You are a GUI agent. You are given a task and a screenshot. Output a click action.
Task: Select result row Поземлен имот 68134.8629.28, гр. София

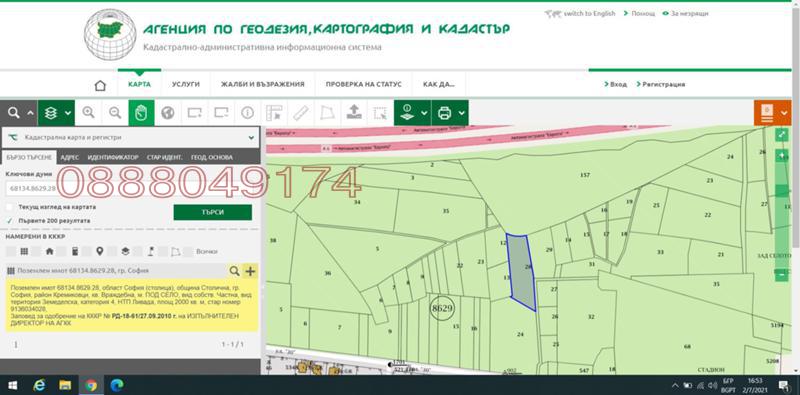coord(115,271)
